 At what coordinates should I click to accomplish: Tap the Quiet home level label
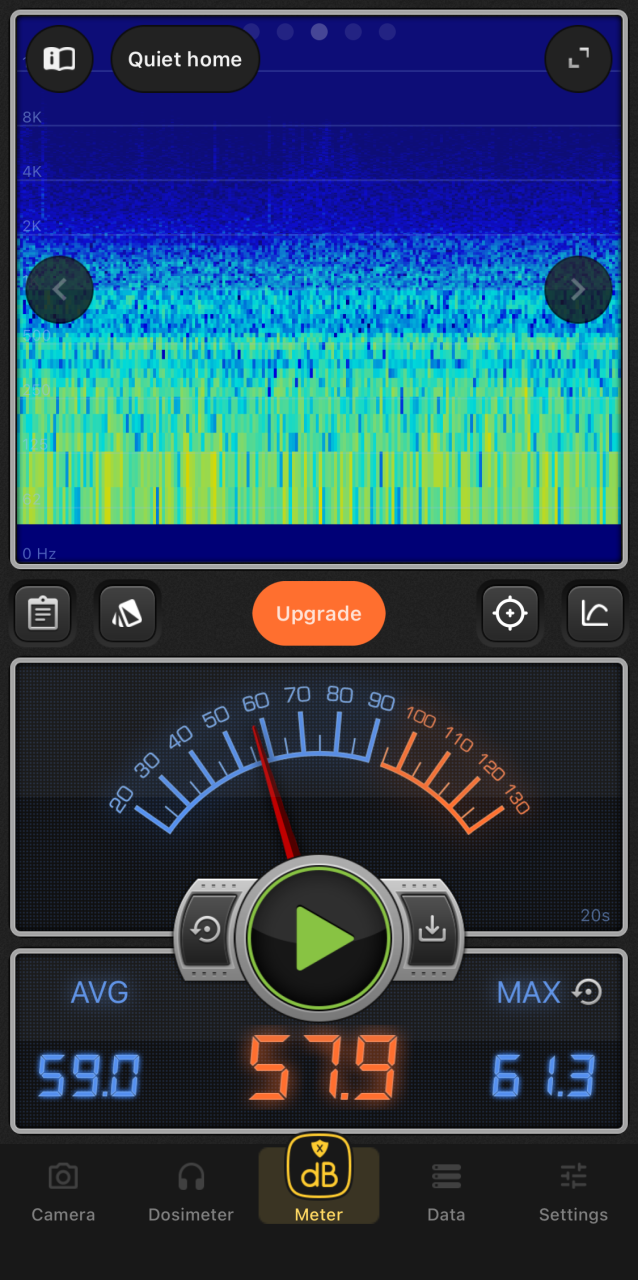tap(185, 59)
